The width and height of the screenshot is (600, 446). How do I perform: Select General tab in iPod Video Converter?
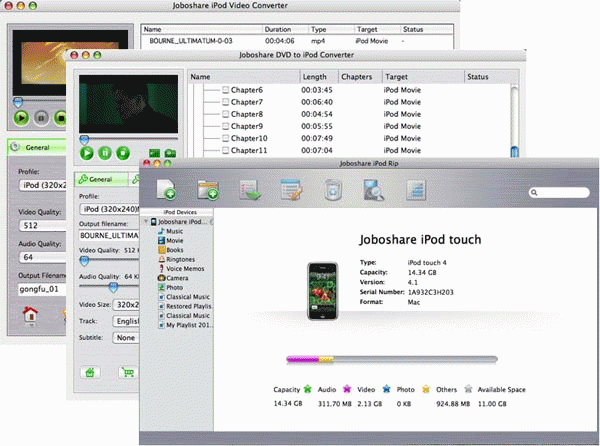click(37, 147)
